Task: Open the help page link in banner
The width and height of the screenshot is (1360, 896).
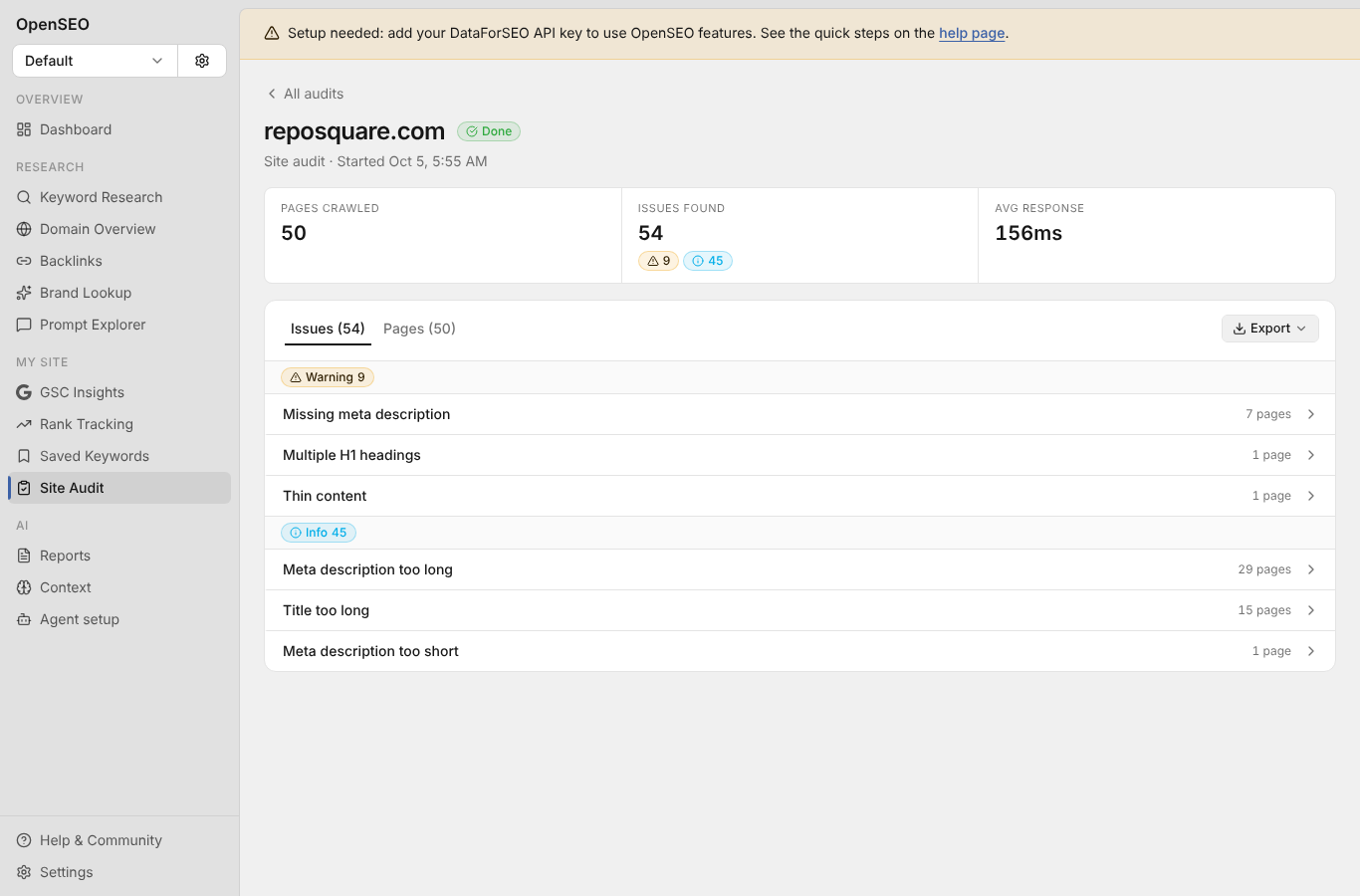Action: [x=972, y=33]
